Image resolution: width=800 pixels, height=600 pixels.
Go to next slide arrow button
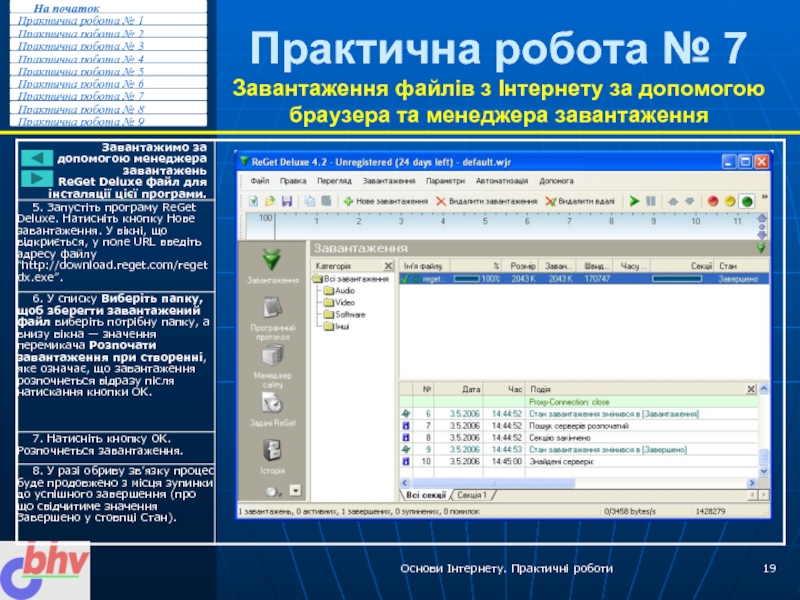click(x=37, y=179)
